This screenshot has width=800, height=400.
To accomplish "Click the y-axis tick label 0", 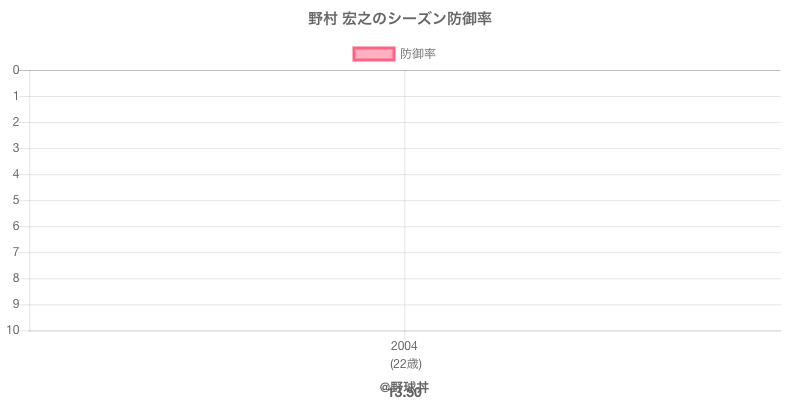I will click(16, 70).
